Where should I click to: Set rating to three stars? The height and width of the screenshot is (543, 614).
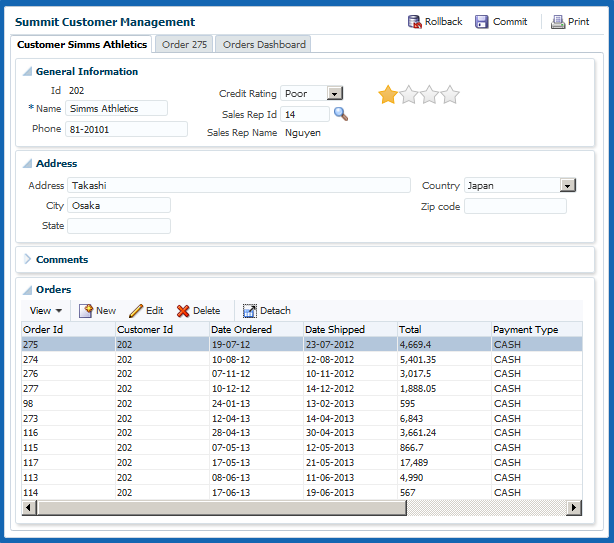[x=430, y=95]
